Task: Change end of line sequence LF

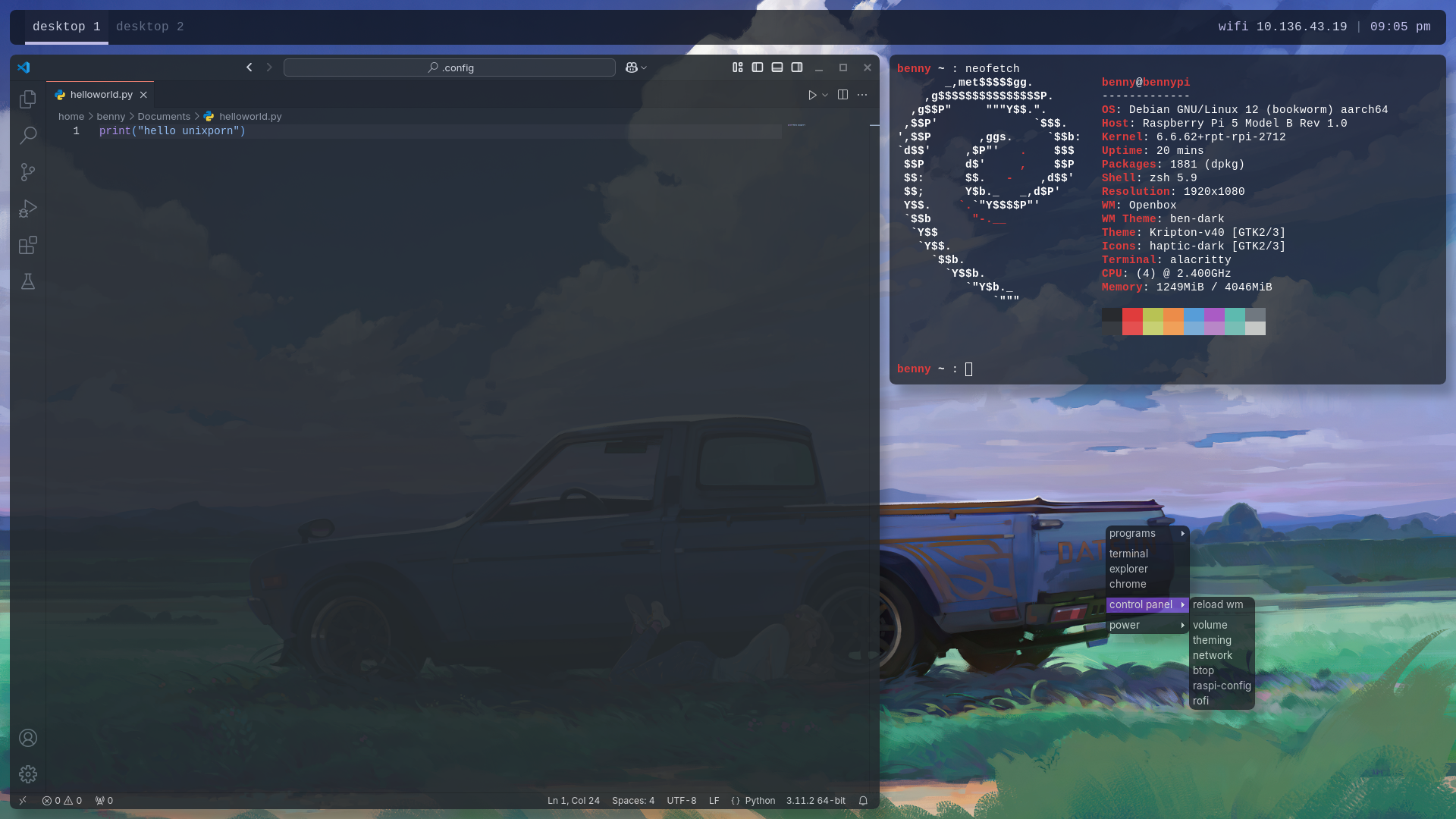Action: (x=714, y=800)
